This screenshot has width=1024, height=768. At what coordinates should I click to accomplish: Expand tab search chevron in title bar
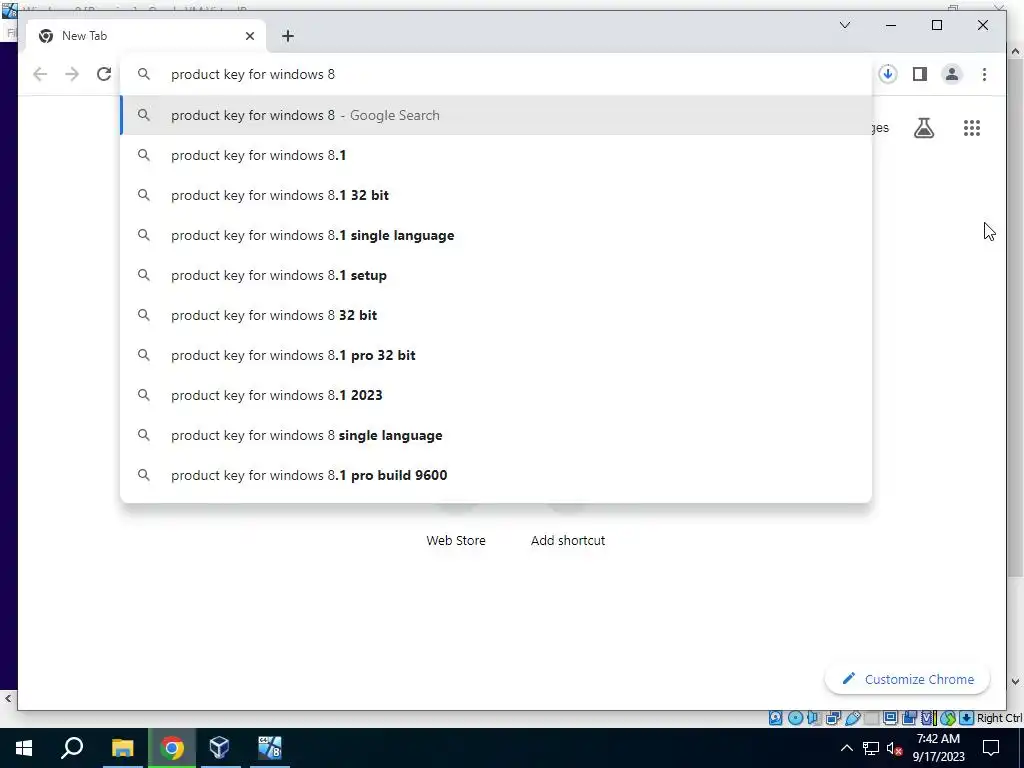tap(844, 25)
